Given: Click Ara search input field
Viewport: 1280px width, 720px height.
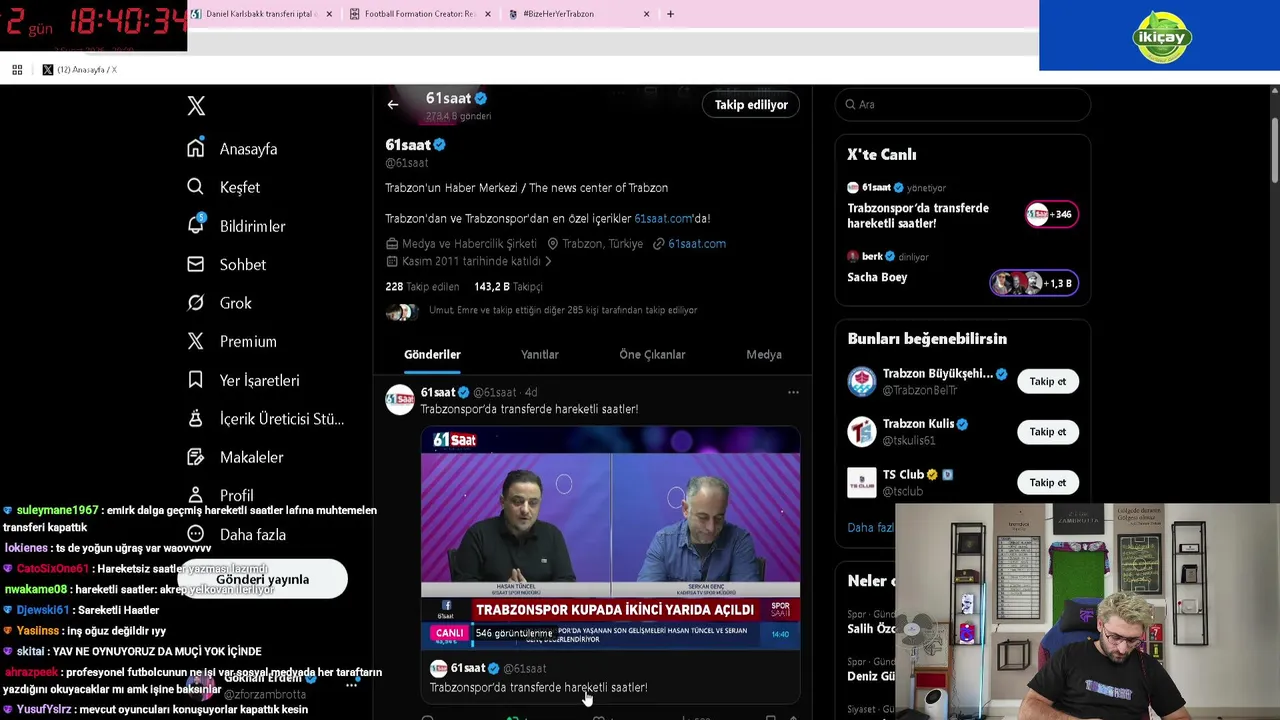Looking at the screenshot, I should [x=962, y=104].
